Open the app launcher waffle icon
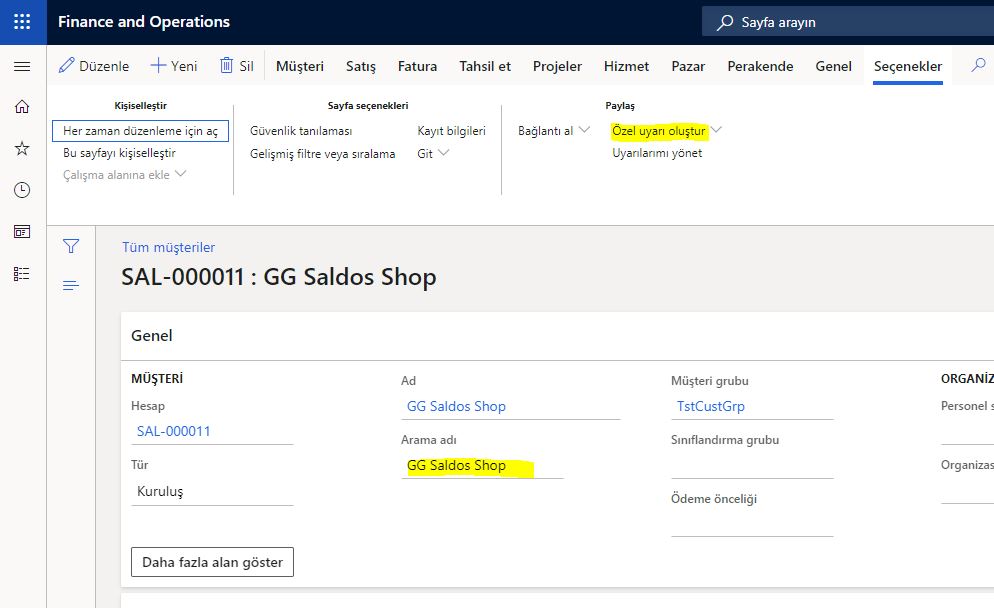 (x=22, y=21)
